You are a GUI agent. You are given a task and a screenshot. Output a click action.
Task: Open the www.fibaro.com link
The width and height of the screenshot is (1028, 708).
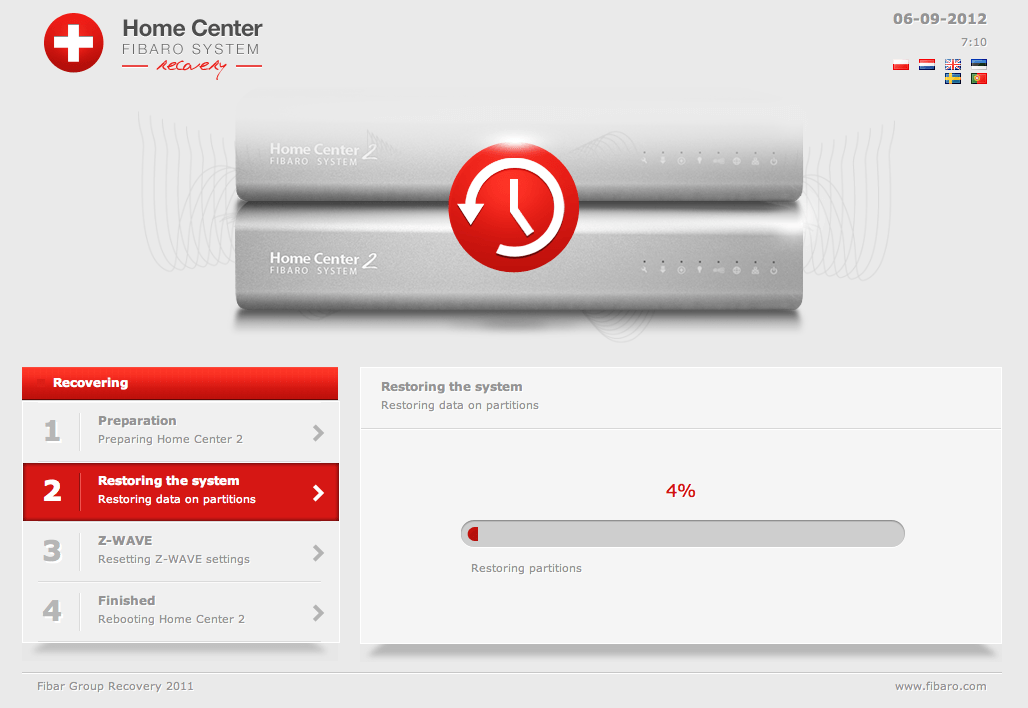click(940, 686)
